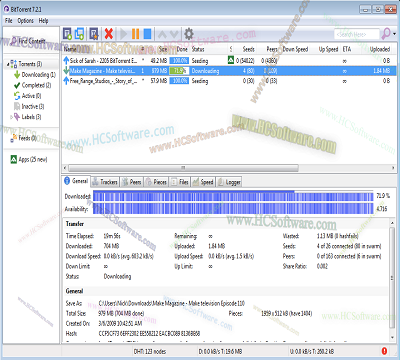The width and height of the screenshot is (400, 360).
Task: Select Find Content in sidebar
Action: click(x=28, y=41)
